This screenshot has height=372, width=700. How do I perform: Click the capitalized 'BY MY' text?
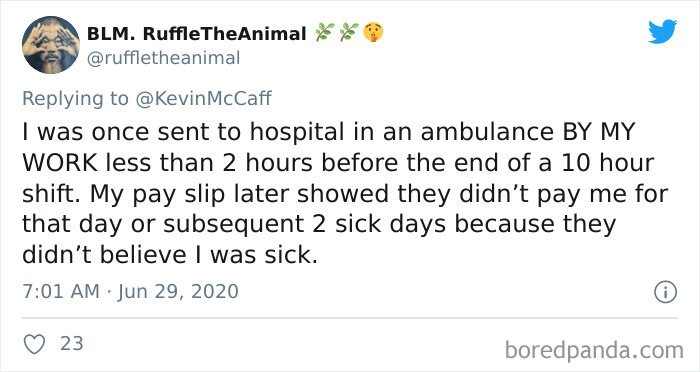[x=592, y=132]
